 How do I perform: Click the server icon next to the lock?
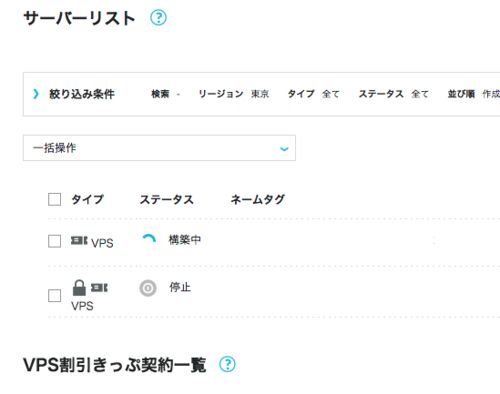[x=99, y=288]
